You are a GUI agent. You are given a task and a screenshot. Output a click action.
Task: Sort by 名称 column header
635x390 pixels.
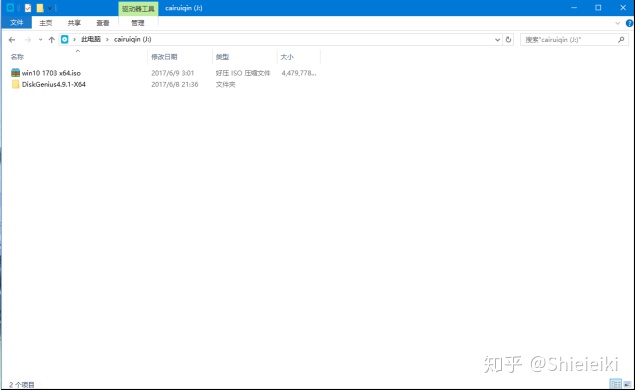click(17, 57)
